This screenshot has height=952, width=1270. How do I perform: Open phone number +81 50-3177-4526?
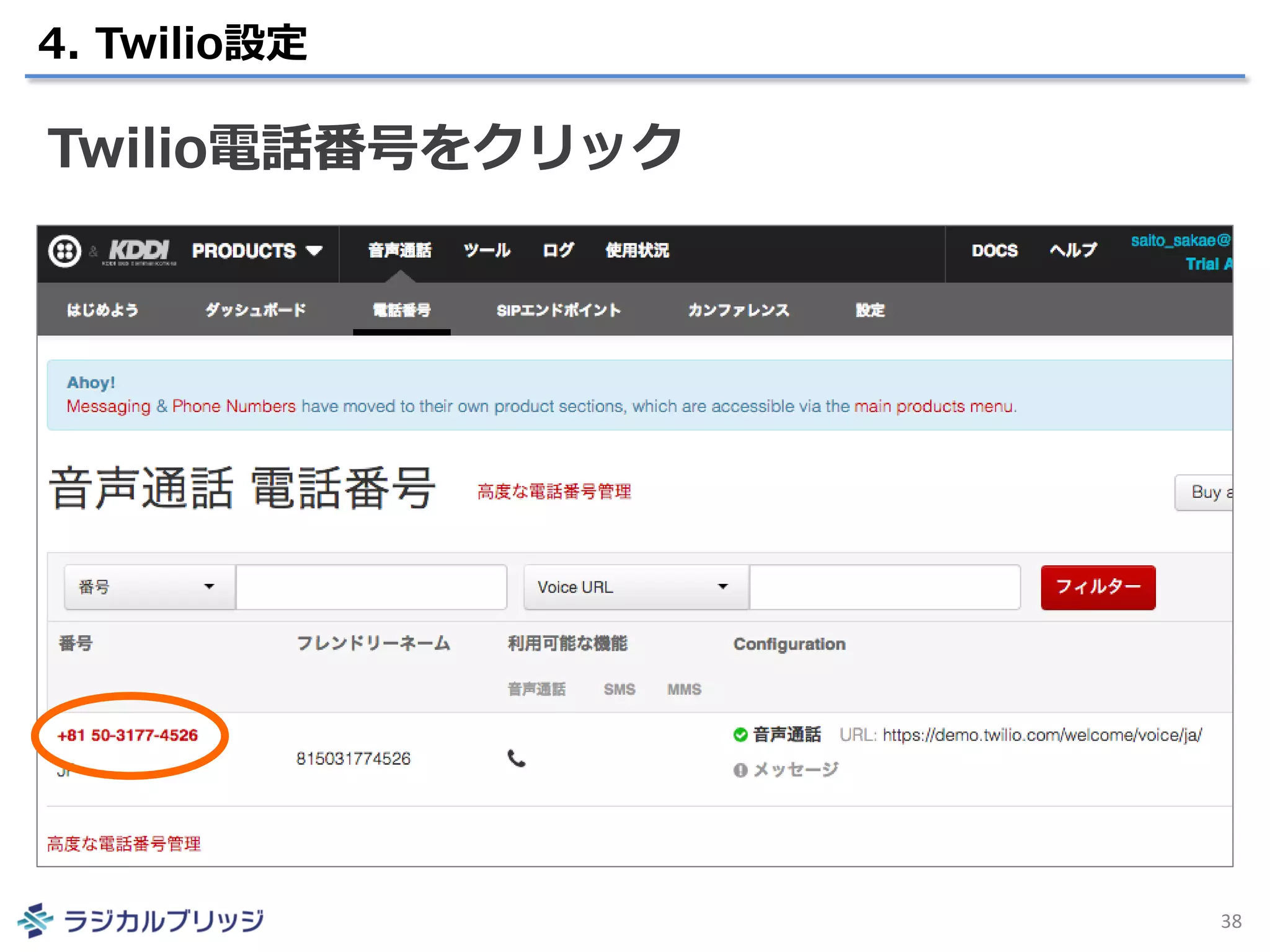pyautogui.click(x=128, y=735)
